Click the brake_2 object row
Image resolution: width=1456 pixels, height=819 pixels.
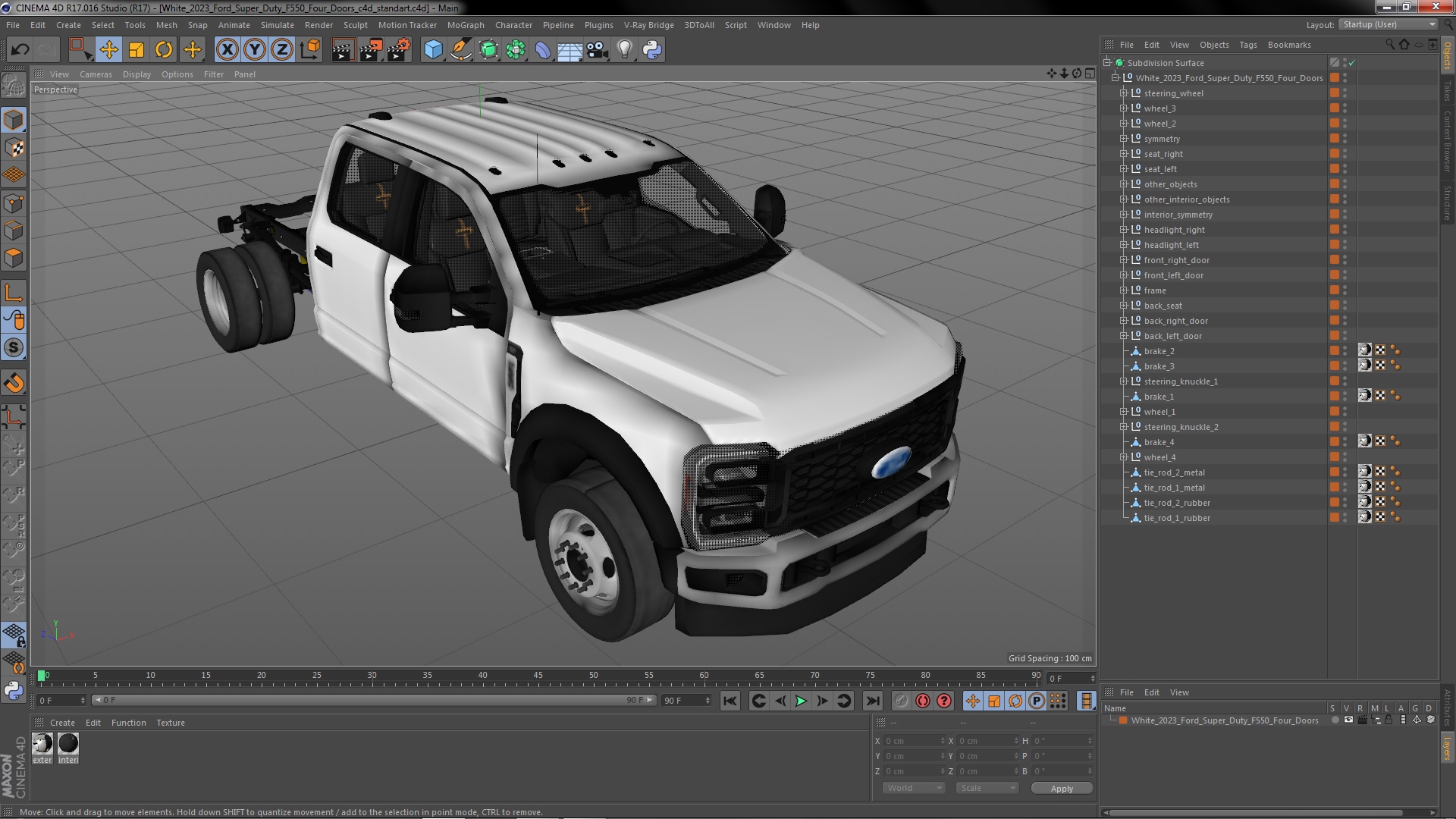(x=1159, y=351)
